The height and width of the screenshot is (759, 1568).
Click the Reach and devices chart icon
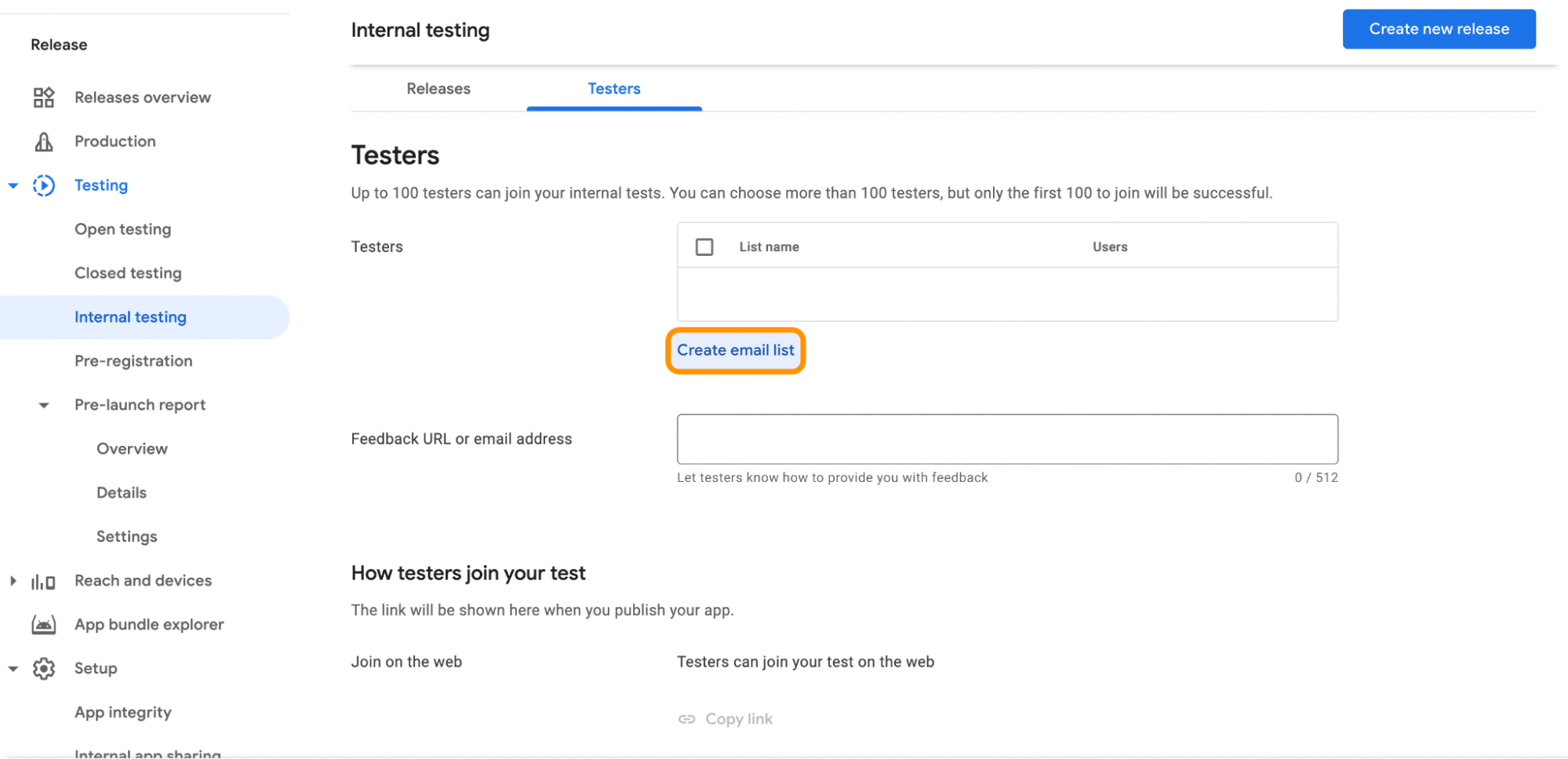point(44,582)
